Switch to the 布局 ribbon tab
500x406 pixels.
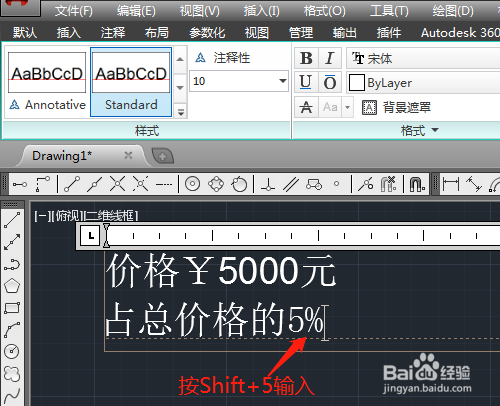[156, 33]
